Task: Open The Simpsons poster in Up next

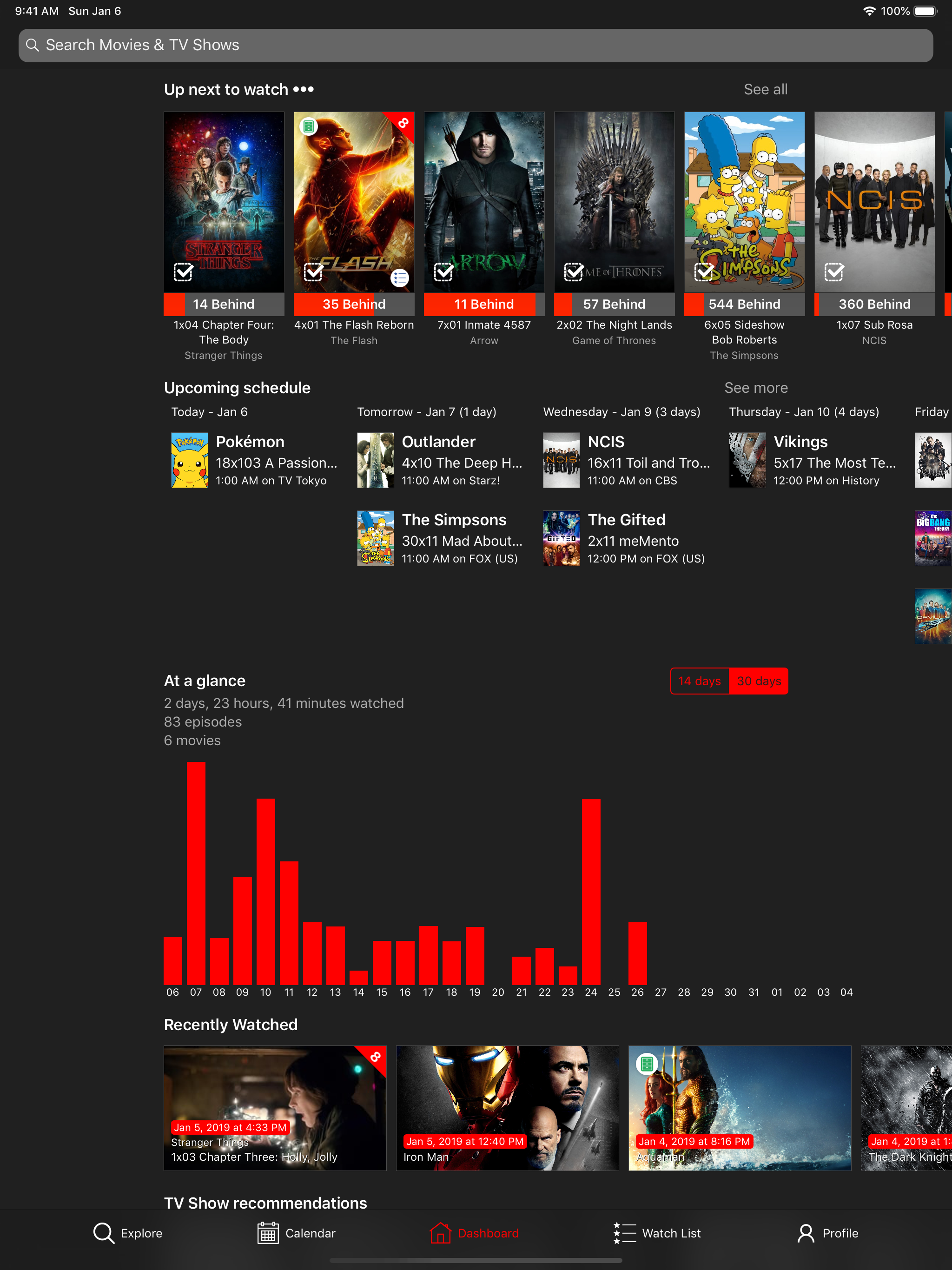Action: tap(744, 202)
